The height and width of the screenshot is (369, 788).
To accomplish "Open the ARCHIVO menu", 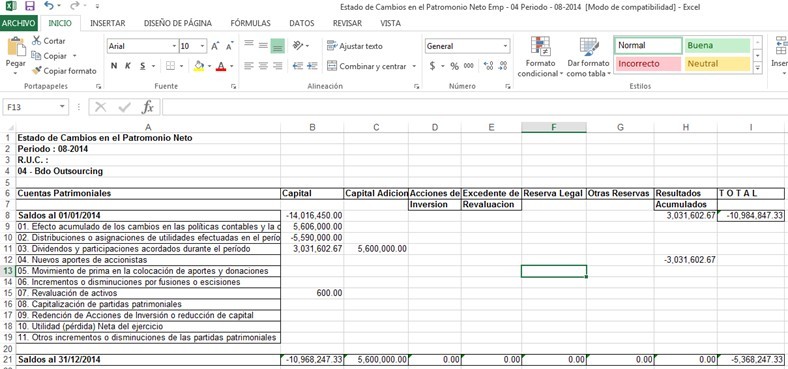I will pyautogui.click(x=18, y=23).
